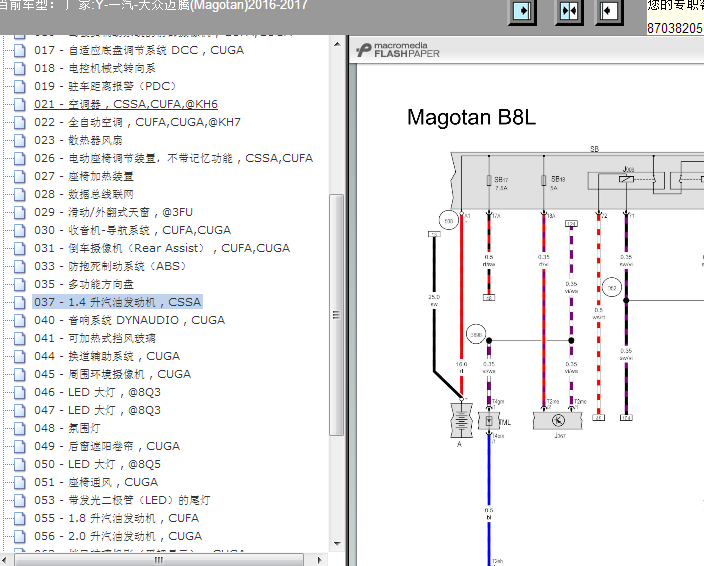
Task: Click document icon beside 027 entry
Action: coord(19,176)
